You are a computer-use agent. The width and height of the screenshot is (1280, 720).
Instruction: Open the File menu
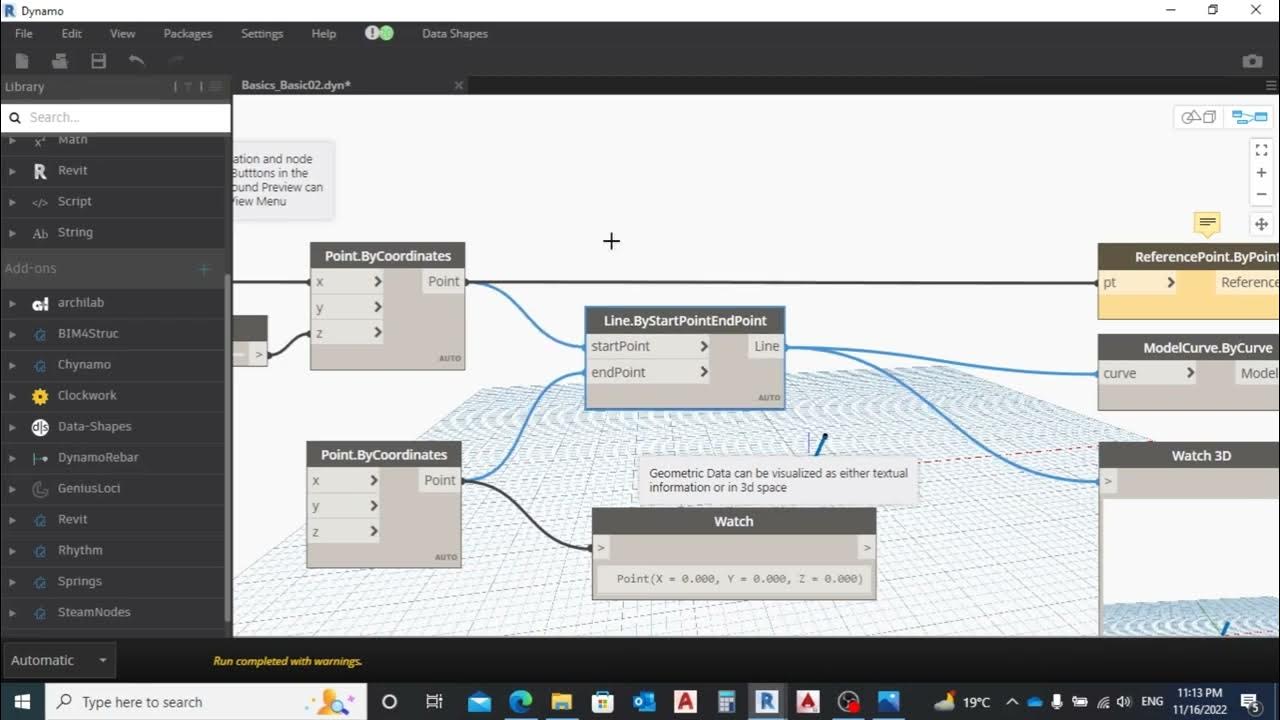pos(24,33)
